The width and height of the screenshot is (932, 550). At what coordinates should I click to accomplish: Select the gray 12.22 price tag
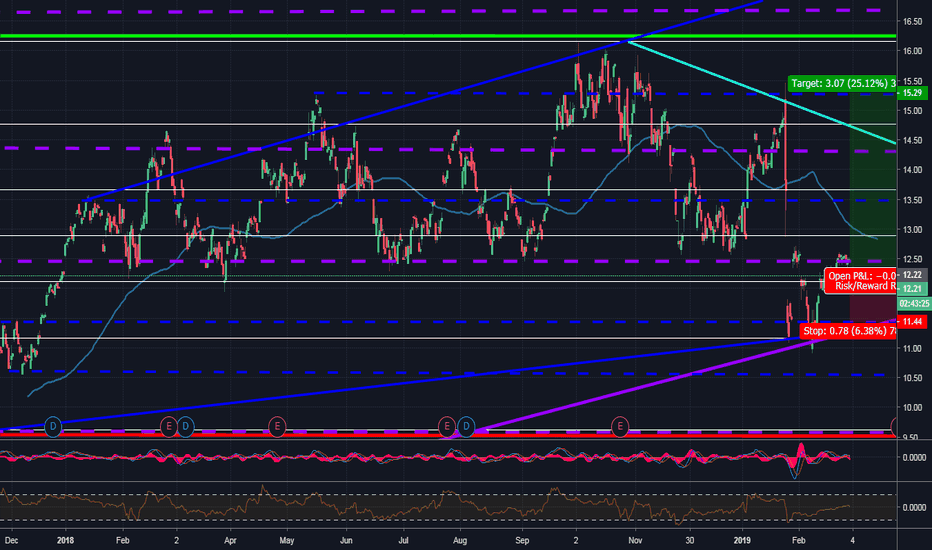click(912, 275)
